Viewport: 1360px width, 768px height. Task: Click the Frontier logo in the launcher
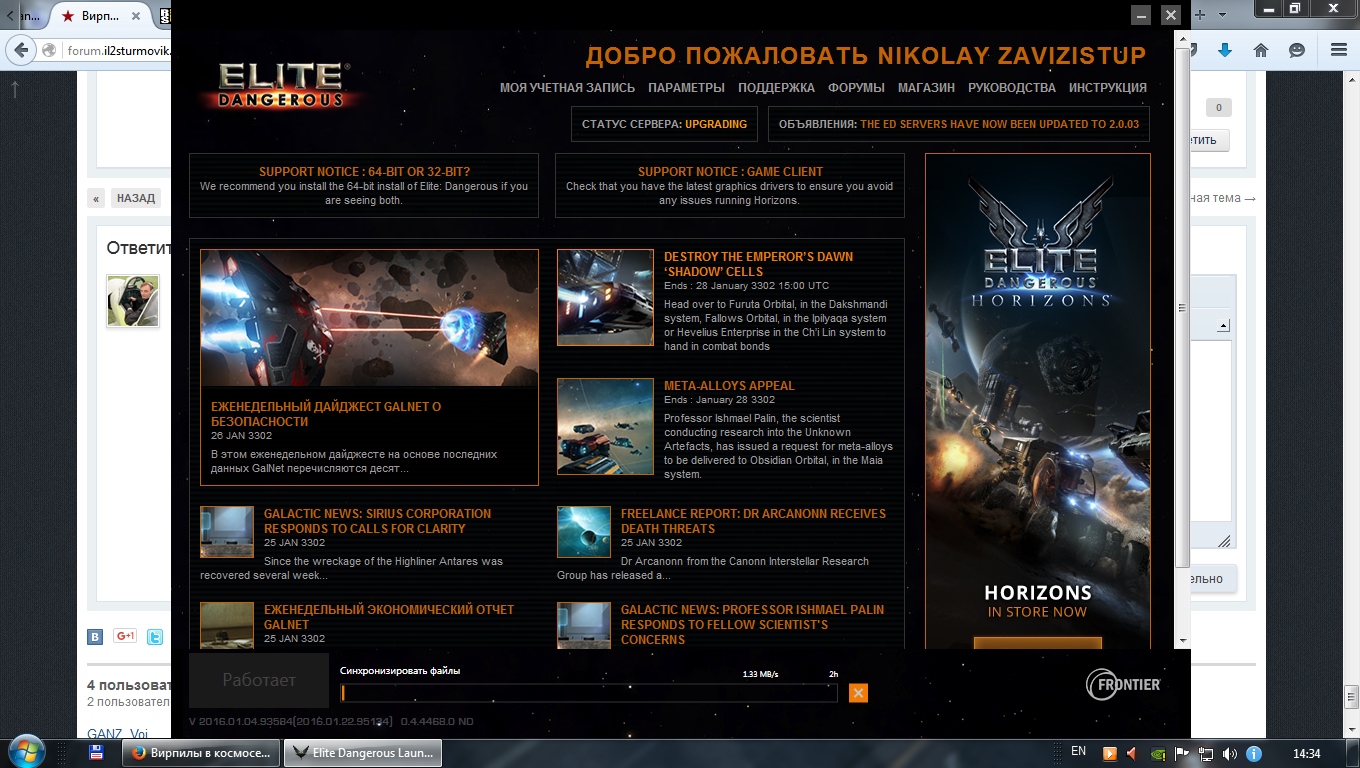pos(1124,684)
